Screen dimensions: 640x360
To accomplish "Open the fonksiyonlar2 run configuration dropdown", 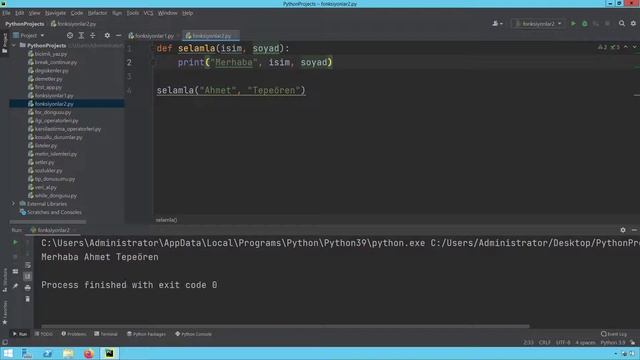I will pos(538,24).
